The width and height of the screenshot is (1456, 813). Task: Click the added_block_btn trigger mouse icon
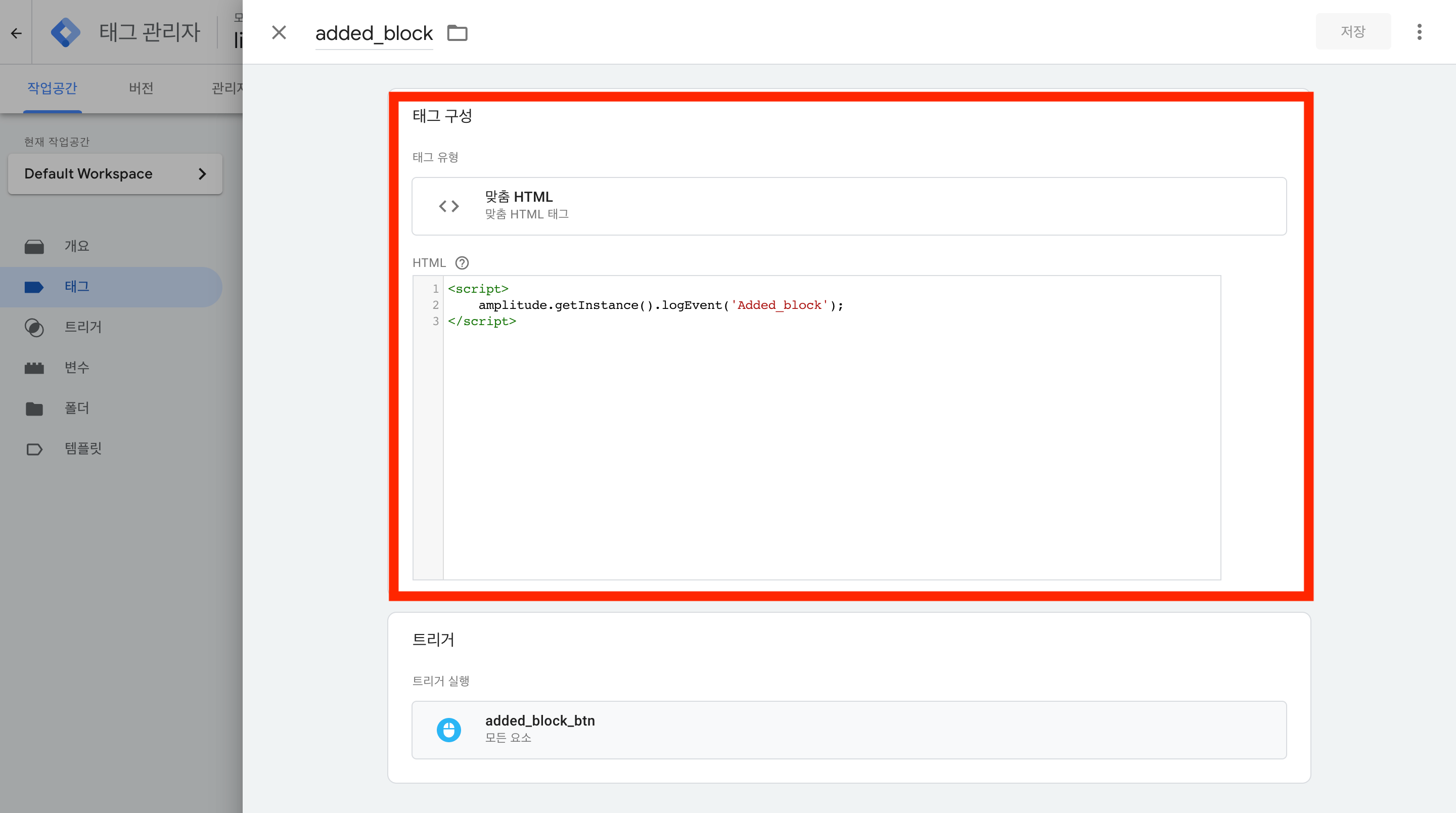(x=449, y=730)
